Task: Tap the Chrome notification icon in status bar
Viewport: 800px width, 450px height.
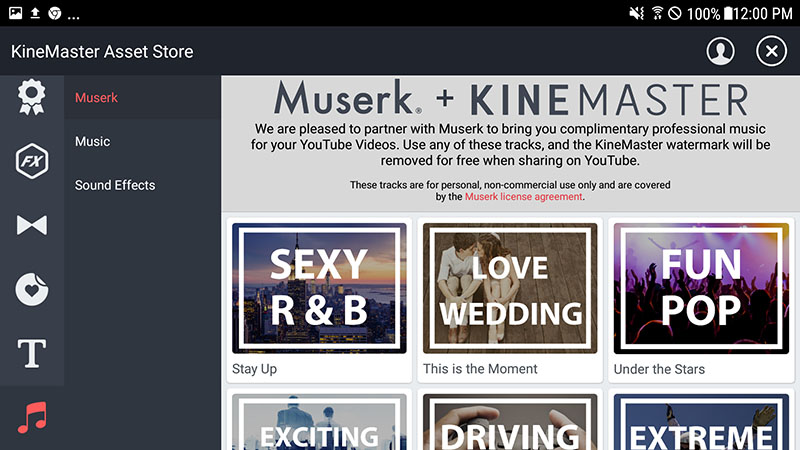Action: (55, 13)
